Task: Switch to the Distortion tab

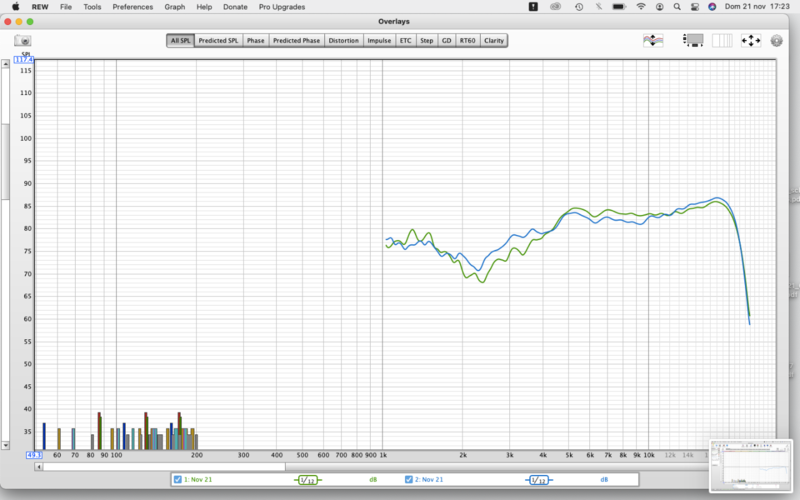Action: (343, 41)
